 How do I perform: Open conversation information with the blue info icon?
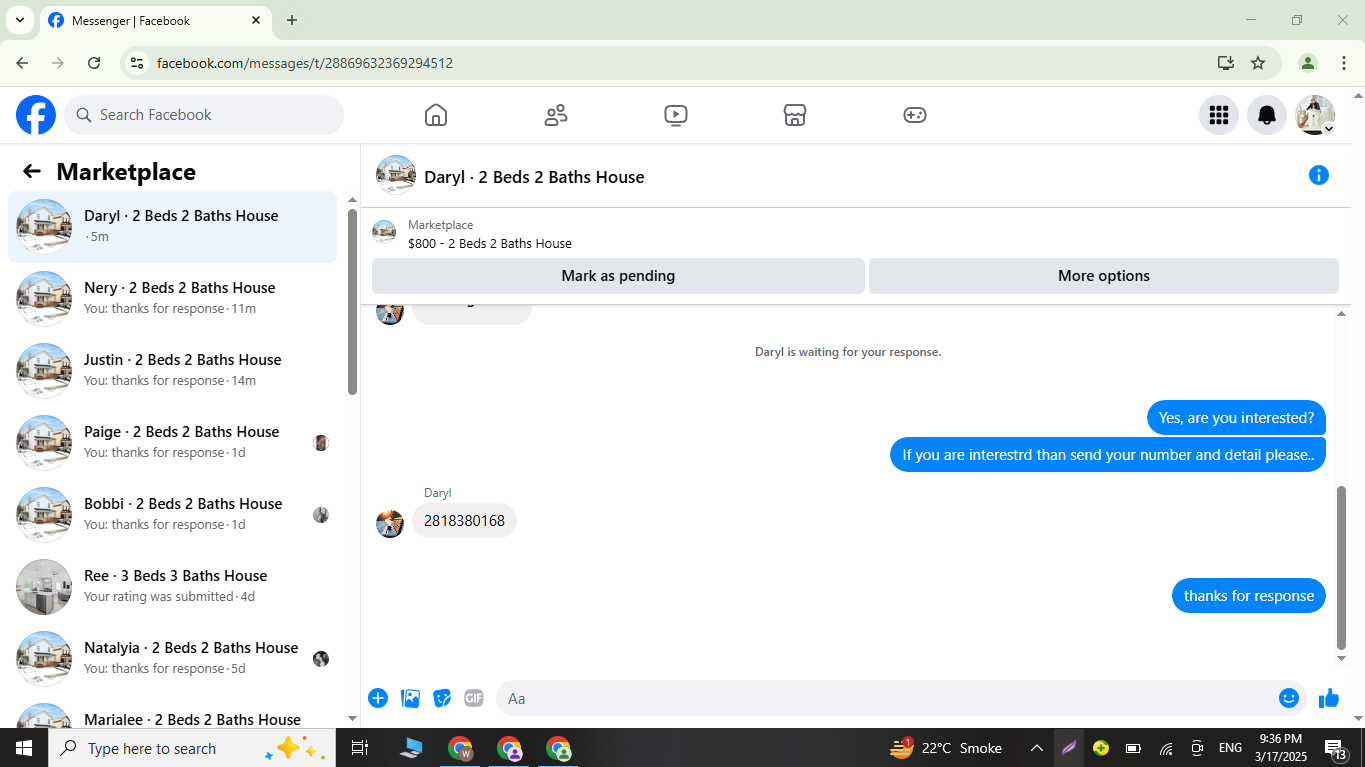pos(1319,176)
